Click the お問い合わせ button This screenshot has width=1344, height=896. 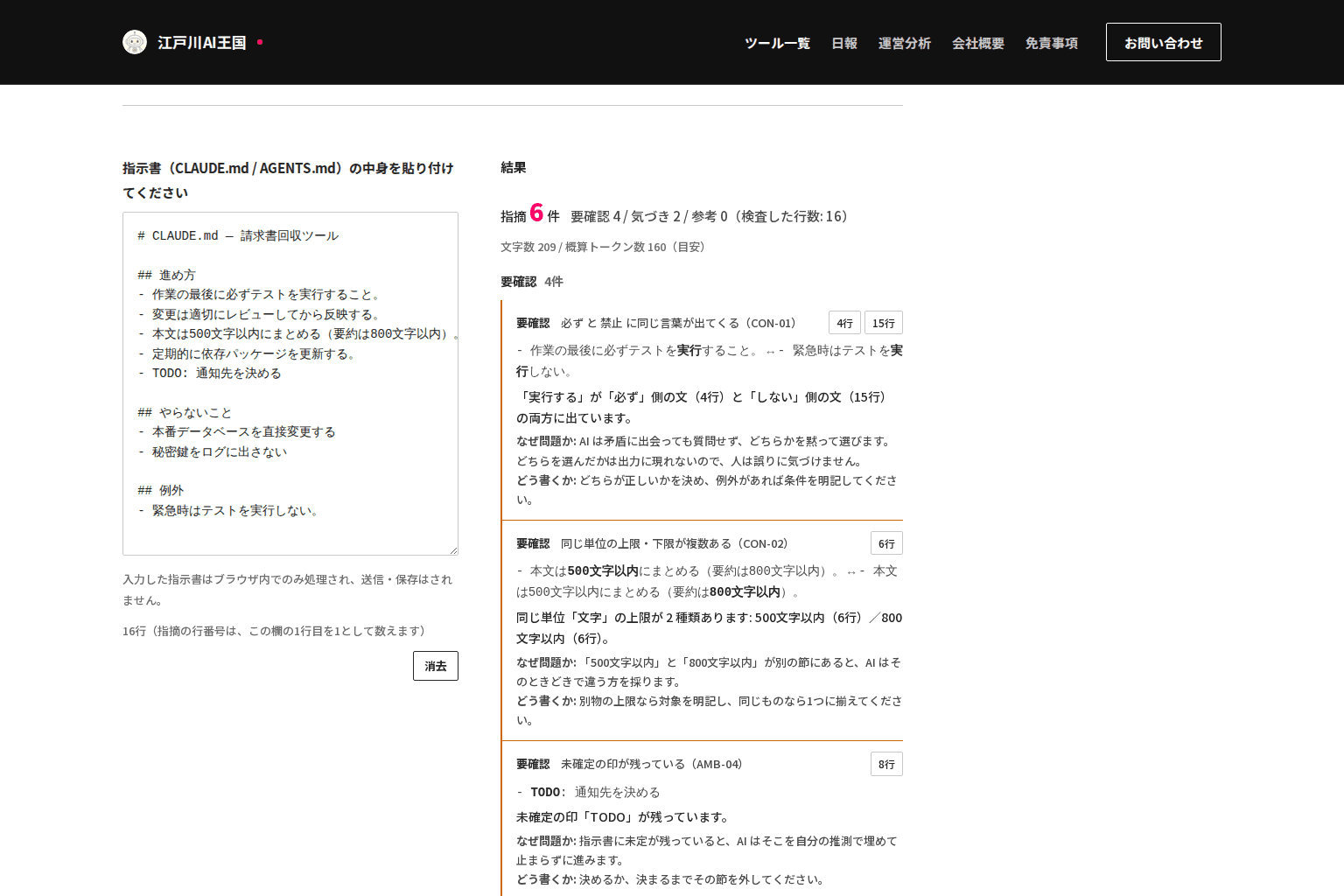[1164, 42]
